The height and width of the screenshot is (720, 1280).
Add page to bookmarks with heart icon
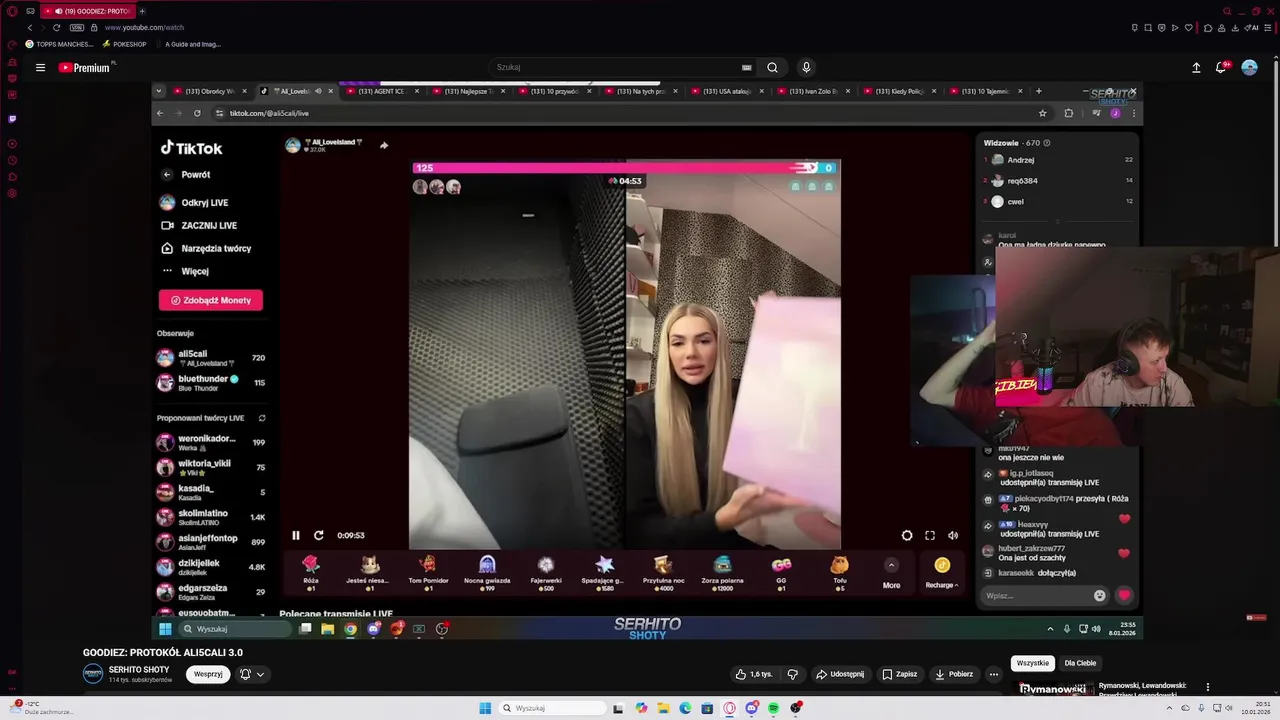pyautogui.click(x=1189, y=27)
